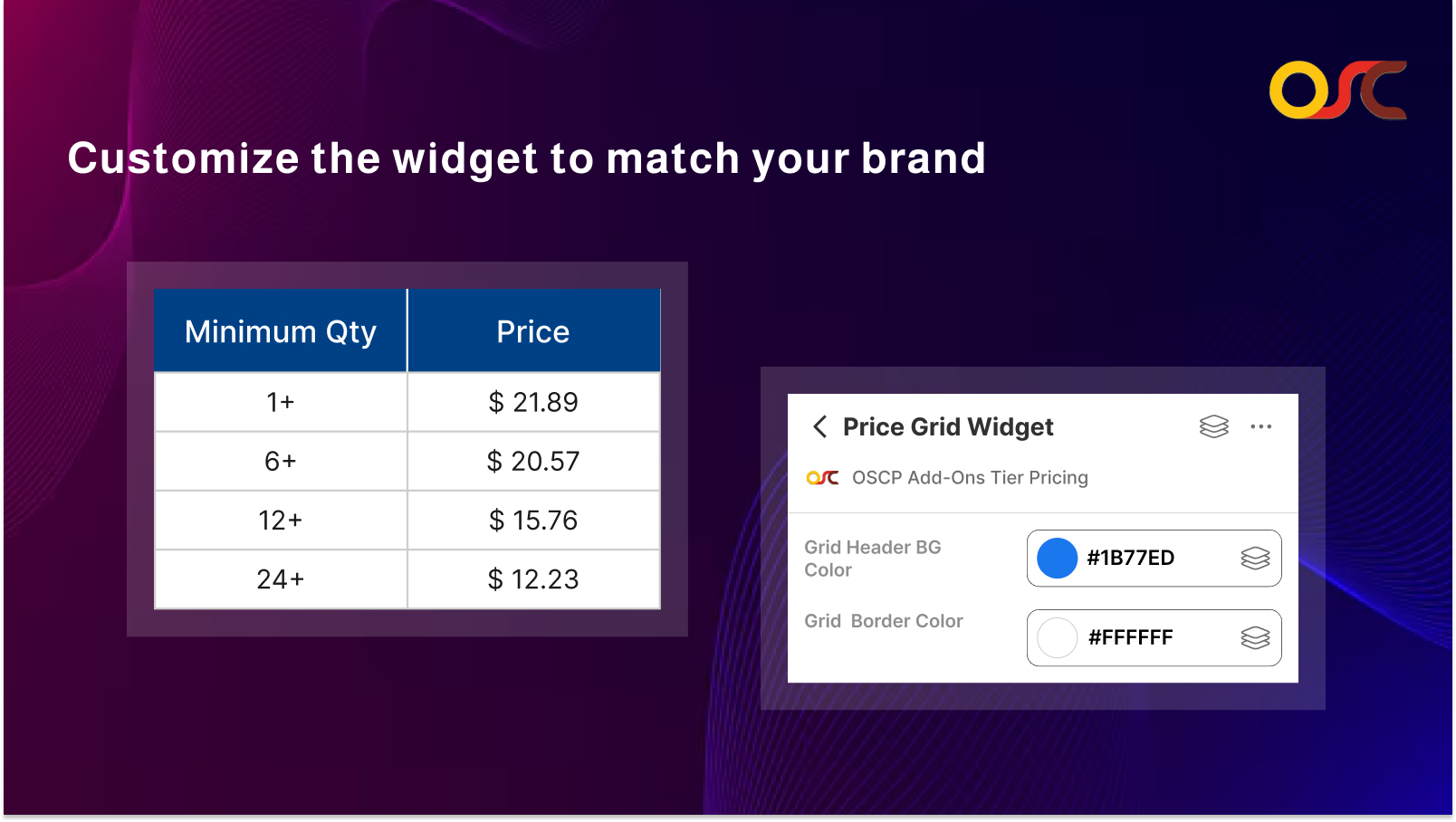Viewport: 1456px width, 822px height.
Task: Click the #1B77ED hex value field
Action: 1130,559
